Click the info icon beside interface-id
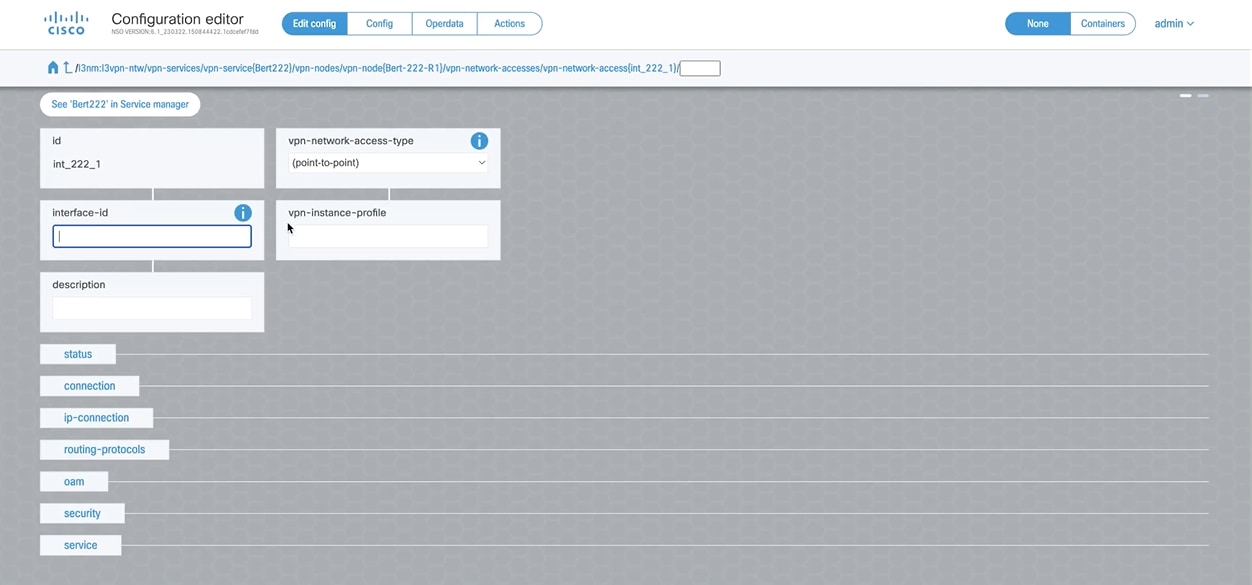This screenshot has height=585, width=1252. (242, 212)
